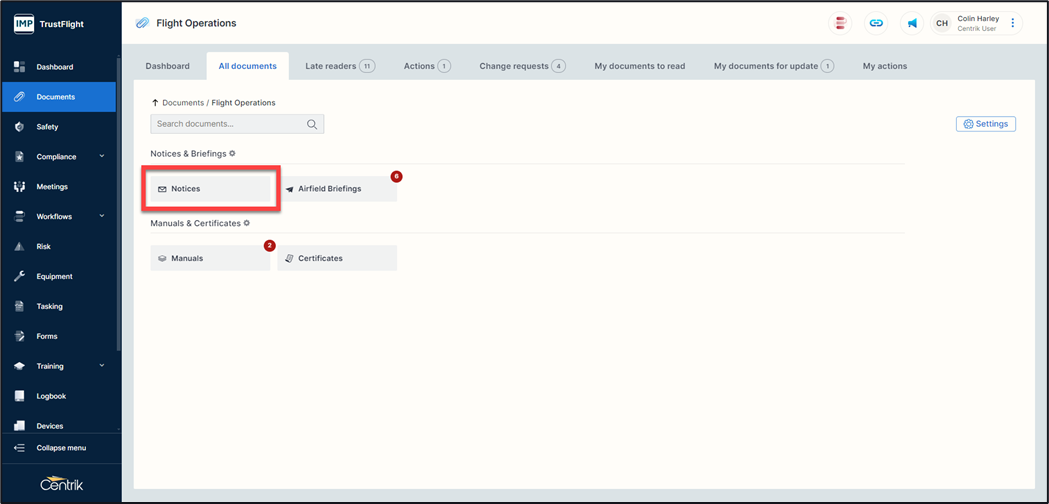Click the Forms pencil icon
The width and height of the screenshot is (1049, 504).
click(x=19, y=336)
